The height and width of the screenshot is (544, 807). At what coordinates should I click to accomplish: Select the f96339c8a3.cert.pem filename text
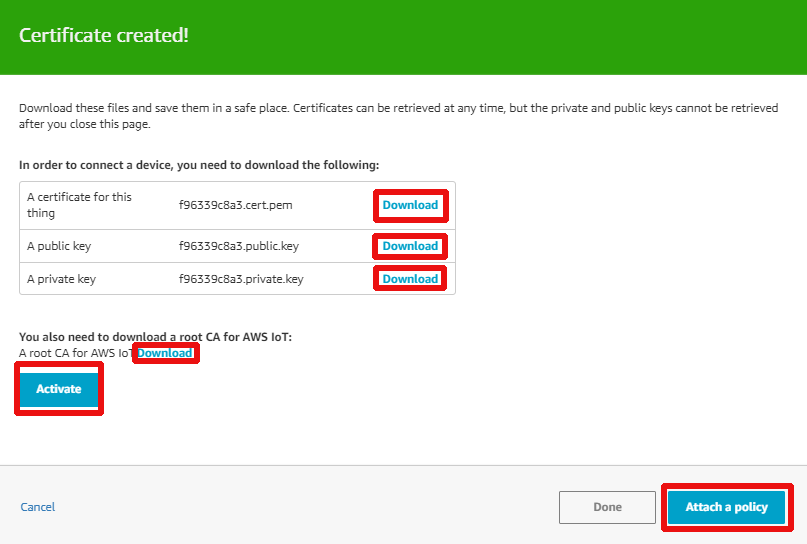coord(236,205)
